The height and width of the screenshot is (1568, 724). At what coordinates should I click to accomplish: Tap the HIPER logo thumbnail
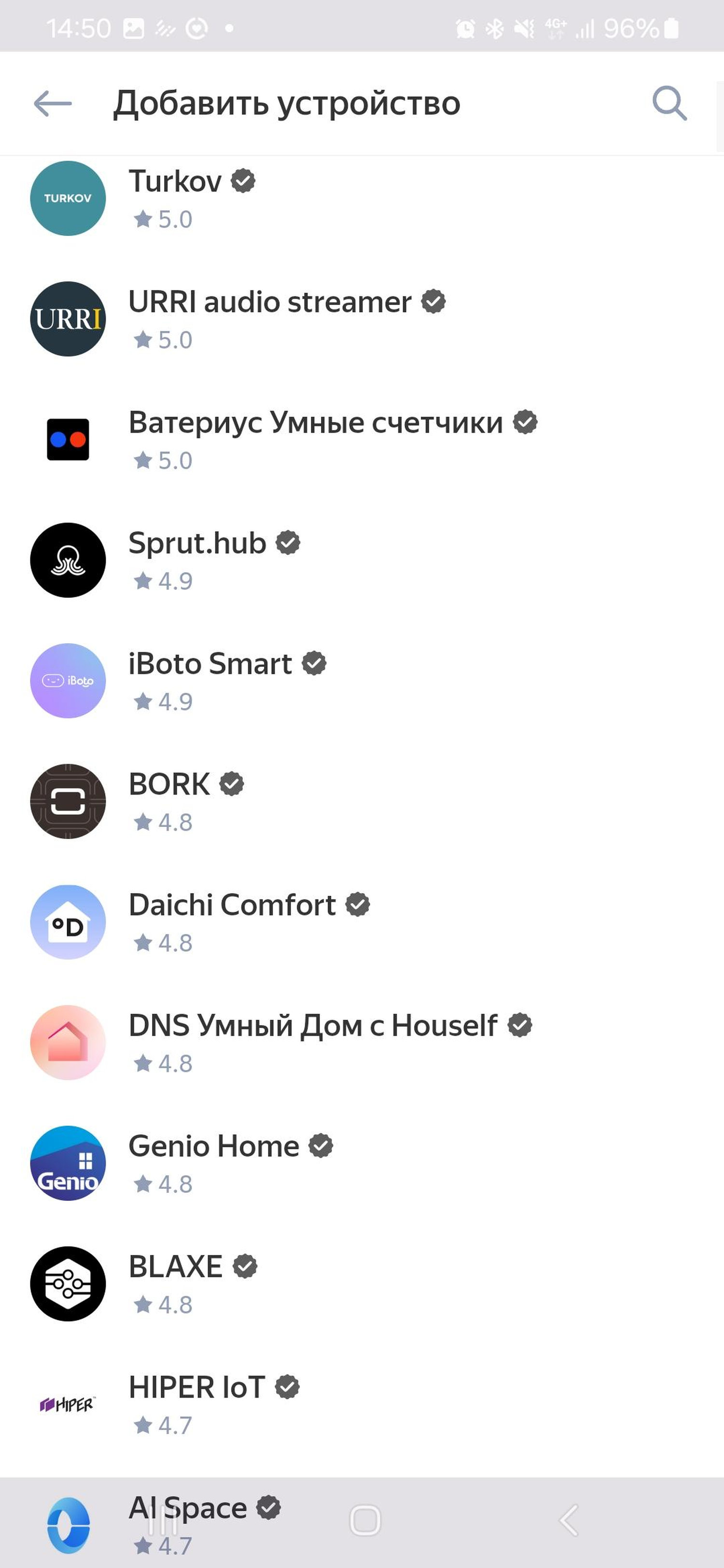coord(68,1404)
